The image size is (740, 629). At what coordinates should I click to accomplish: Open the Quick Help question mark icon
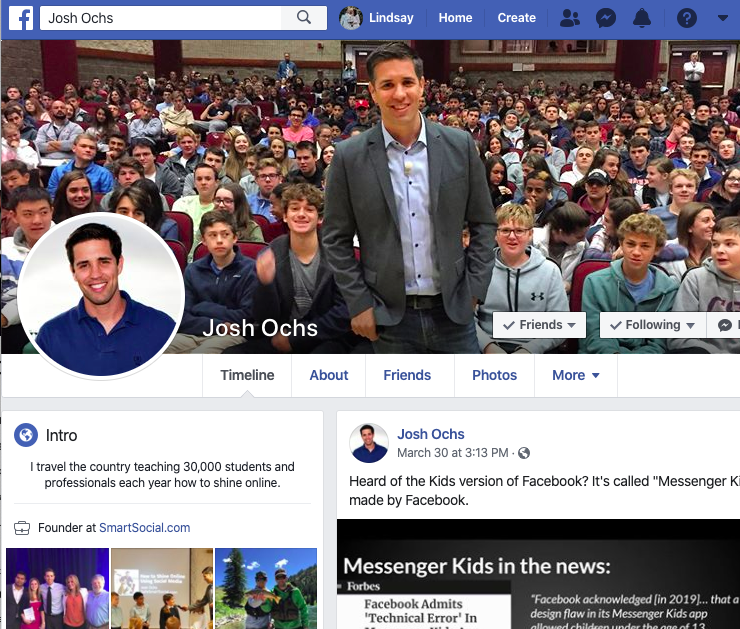tap(687, 18)
